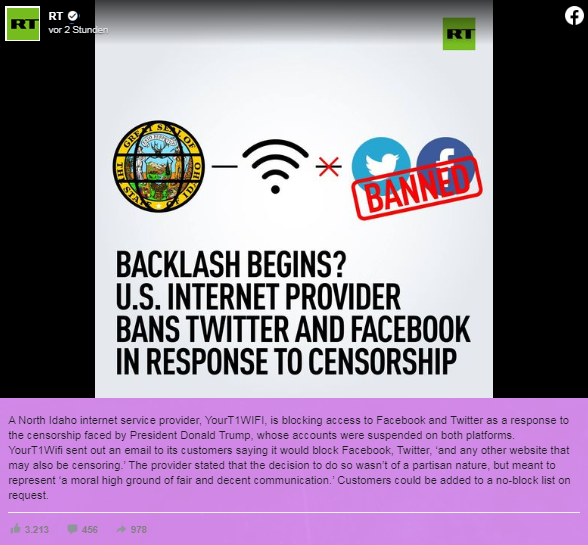The width and height of the screenshot is (588, 545).
Task: Click the post description mentioning YourT1WIFI
Action: click(x=289, y=458)
